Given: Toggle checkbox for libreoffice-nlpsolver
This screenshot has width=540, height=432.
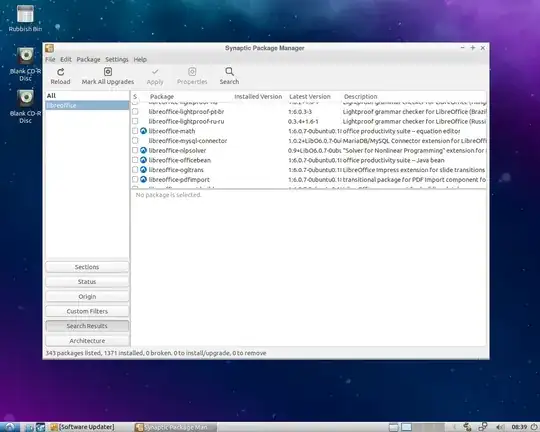Looking at the screenshot, I should click(x=135, y=150).
